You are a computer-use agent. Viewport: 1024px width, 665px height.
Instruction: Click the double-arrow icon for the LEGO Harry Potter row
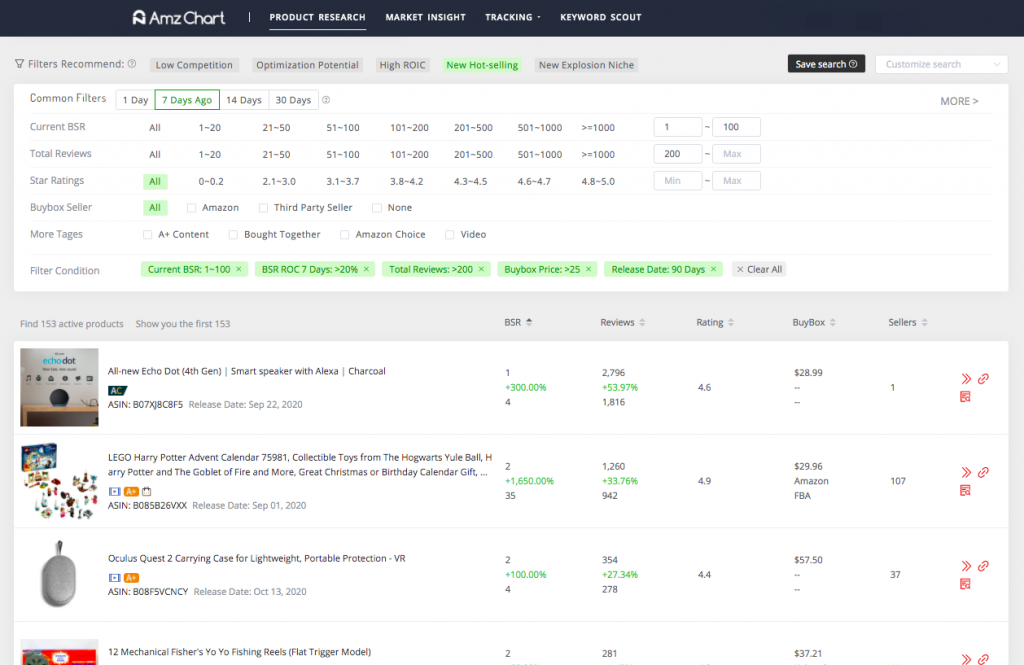point(966,472)
